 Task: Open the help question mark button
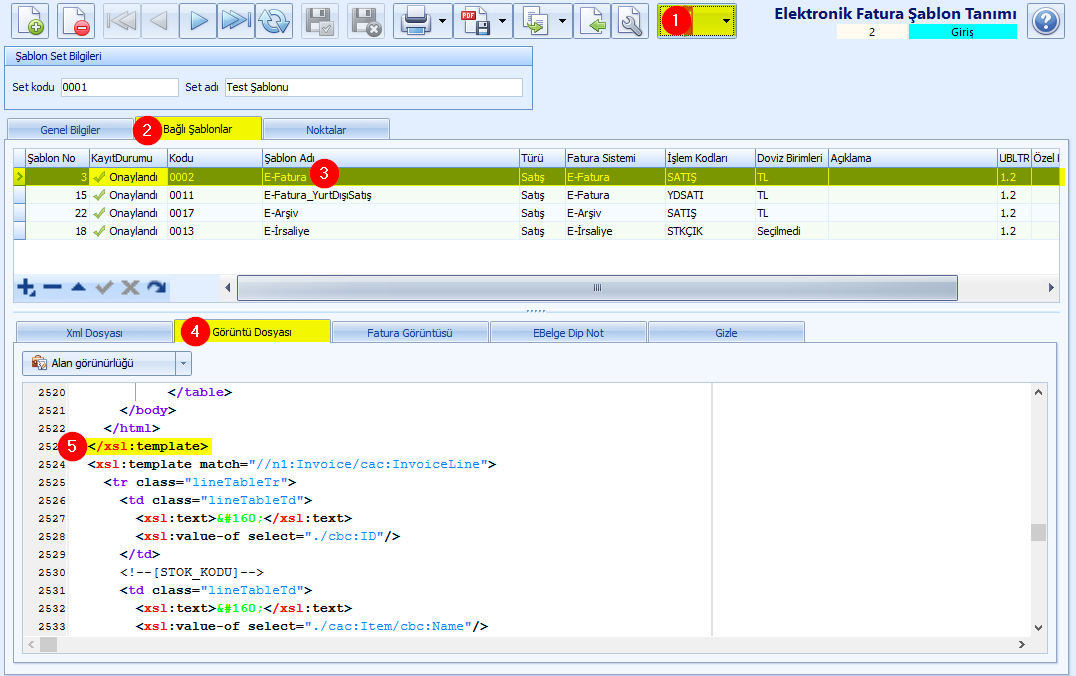(x=1046, y=21)
